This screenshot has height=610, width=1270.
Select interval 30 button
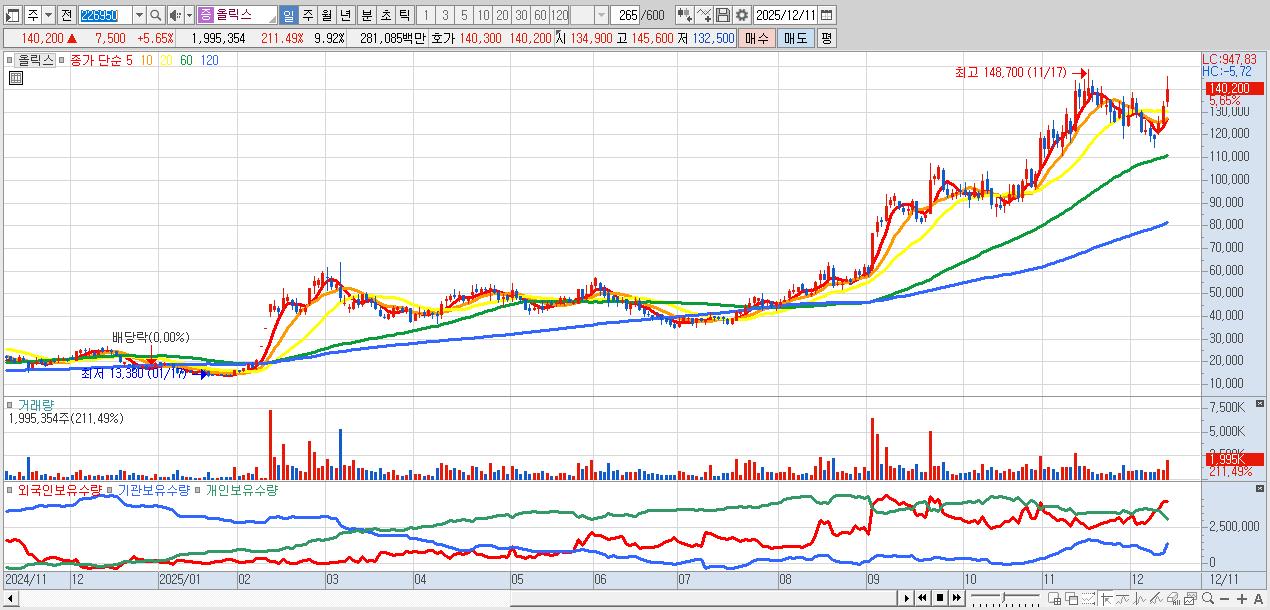click(x=521, y=15)
